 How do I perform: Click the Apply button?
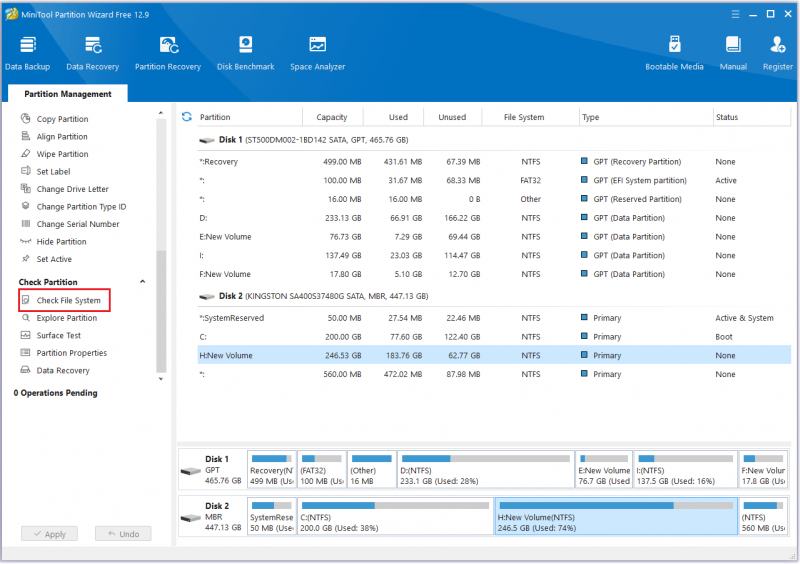point(49,533)
